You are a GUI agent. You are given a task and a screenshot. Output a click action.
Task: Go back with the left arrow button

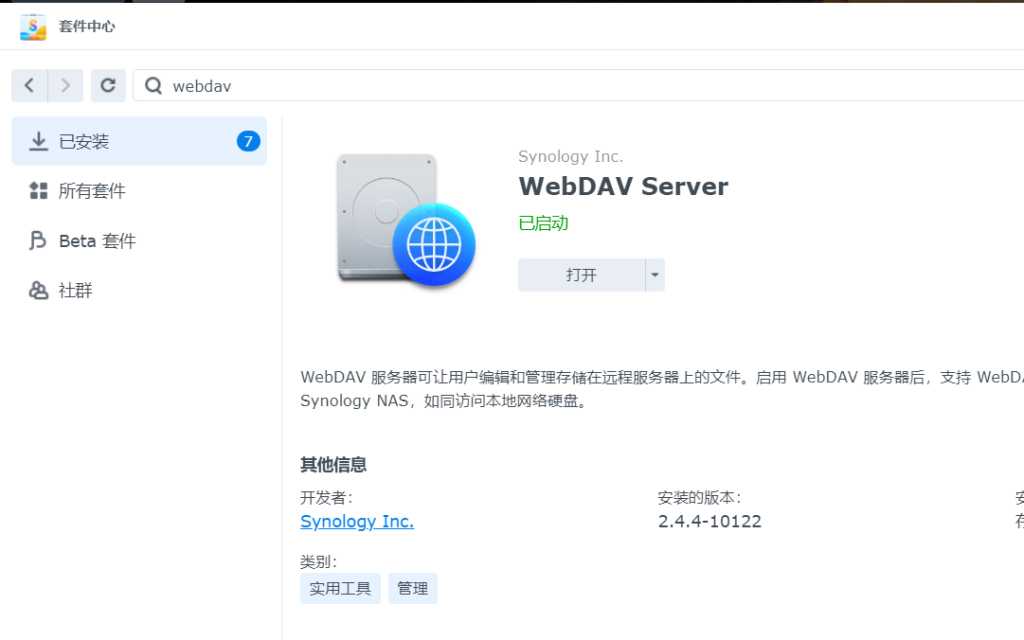(x=29, y=86)
